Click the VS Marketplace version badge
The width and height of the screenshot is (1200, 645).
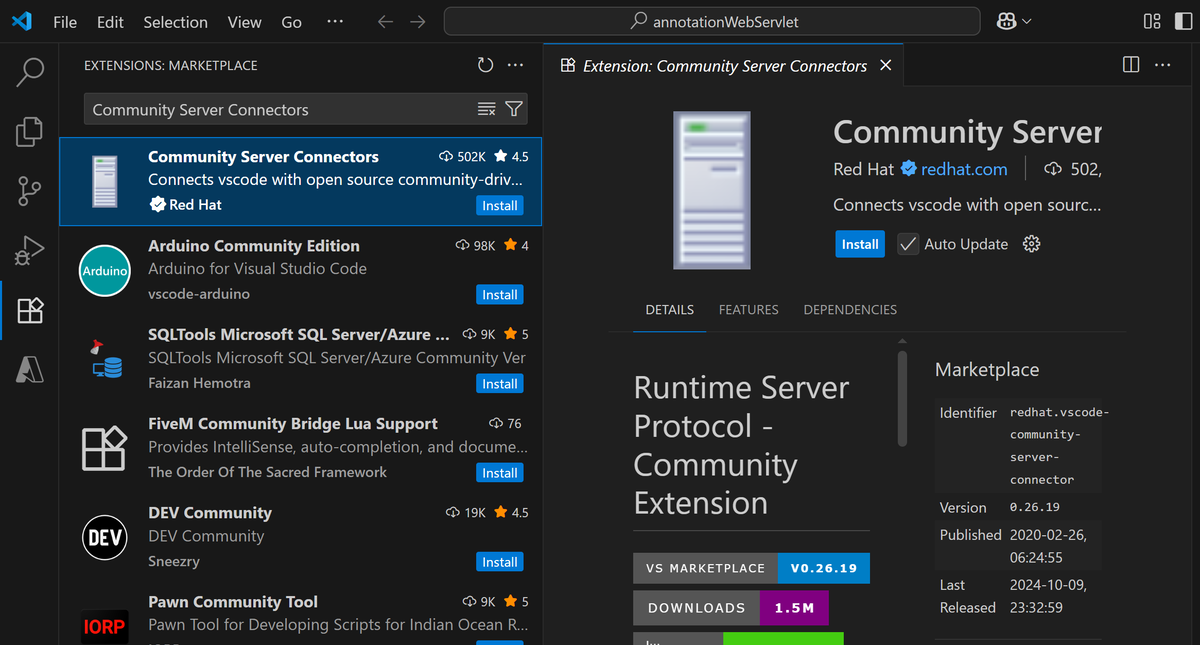751,568
